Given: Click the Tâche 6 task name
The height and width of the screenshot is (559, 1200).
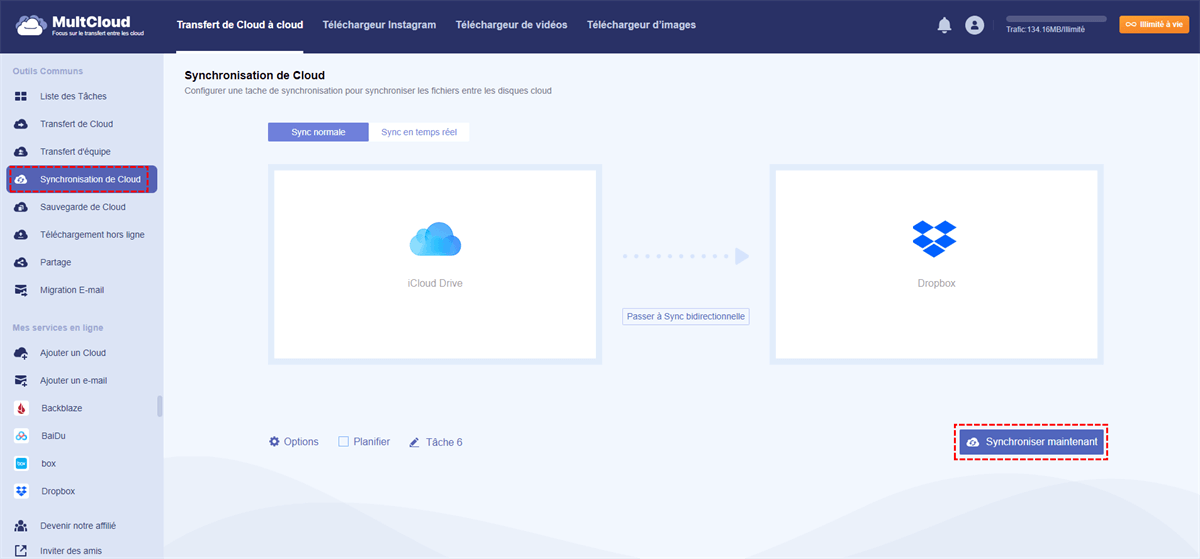Looking at the screenshot, I should (444, 442).
